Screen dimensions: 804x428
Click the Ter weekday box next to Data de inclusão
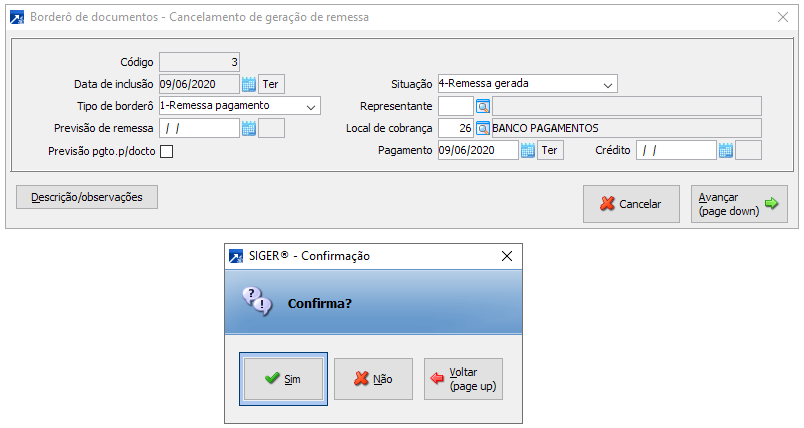pos(271,84)
